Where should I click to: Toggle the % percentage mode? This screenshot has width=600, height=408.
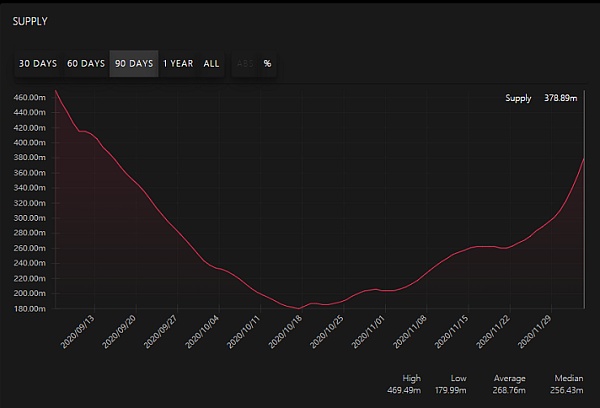(267, 63)
